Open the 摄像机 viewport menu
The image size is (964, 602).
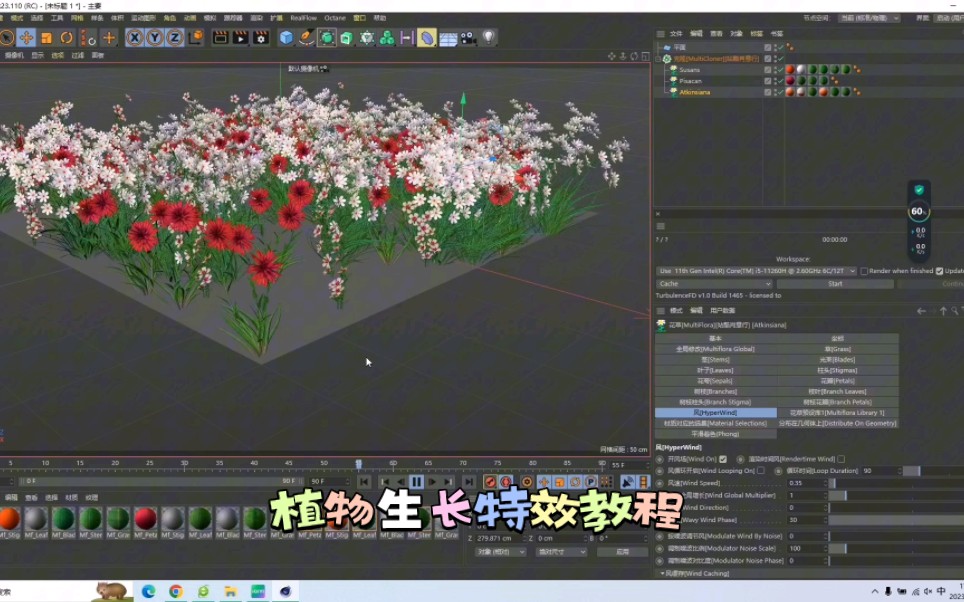13,55
